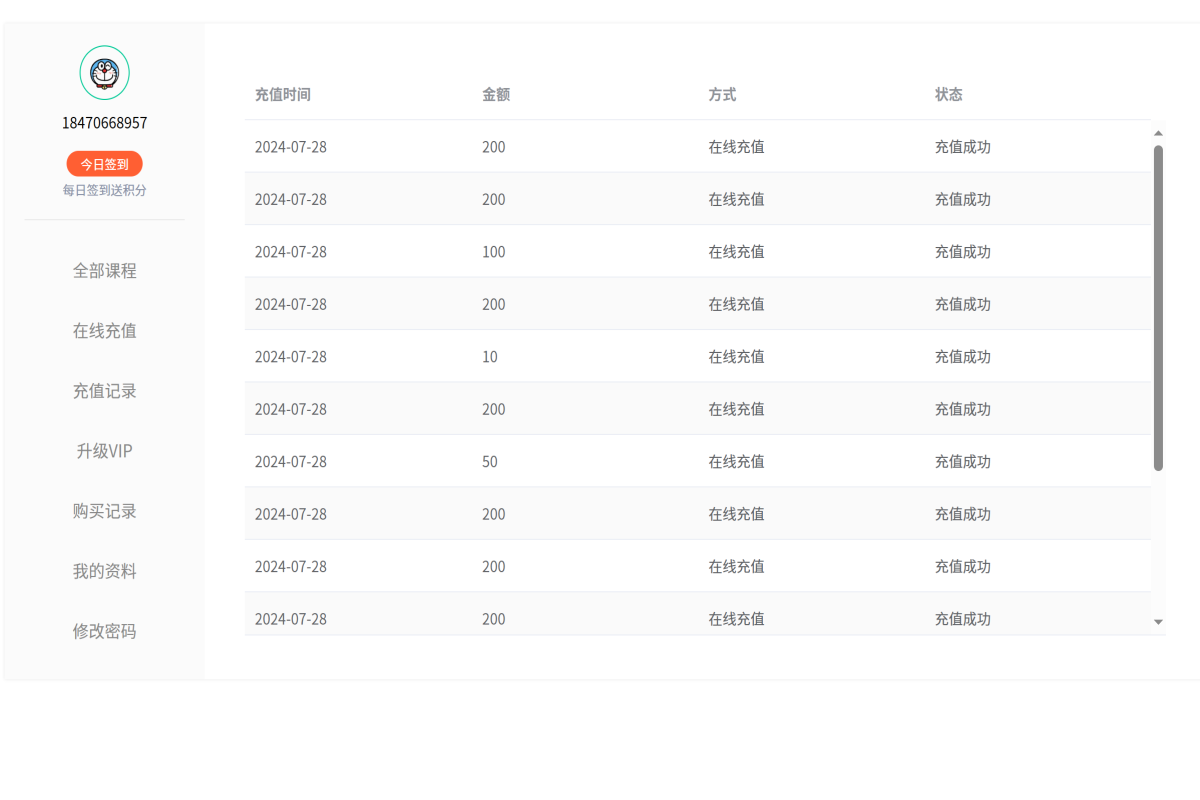Open 购买记录 in the sidebar
This screenshot has width=1200, height=800.
104,510
